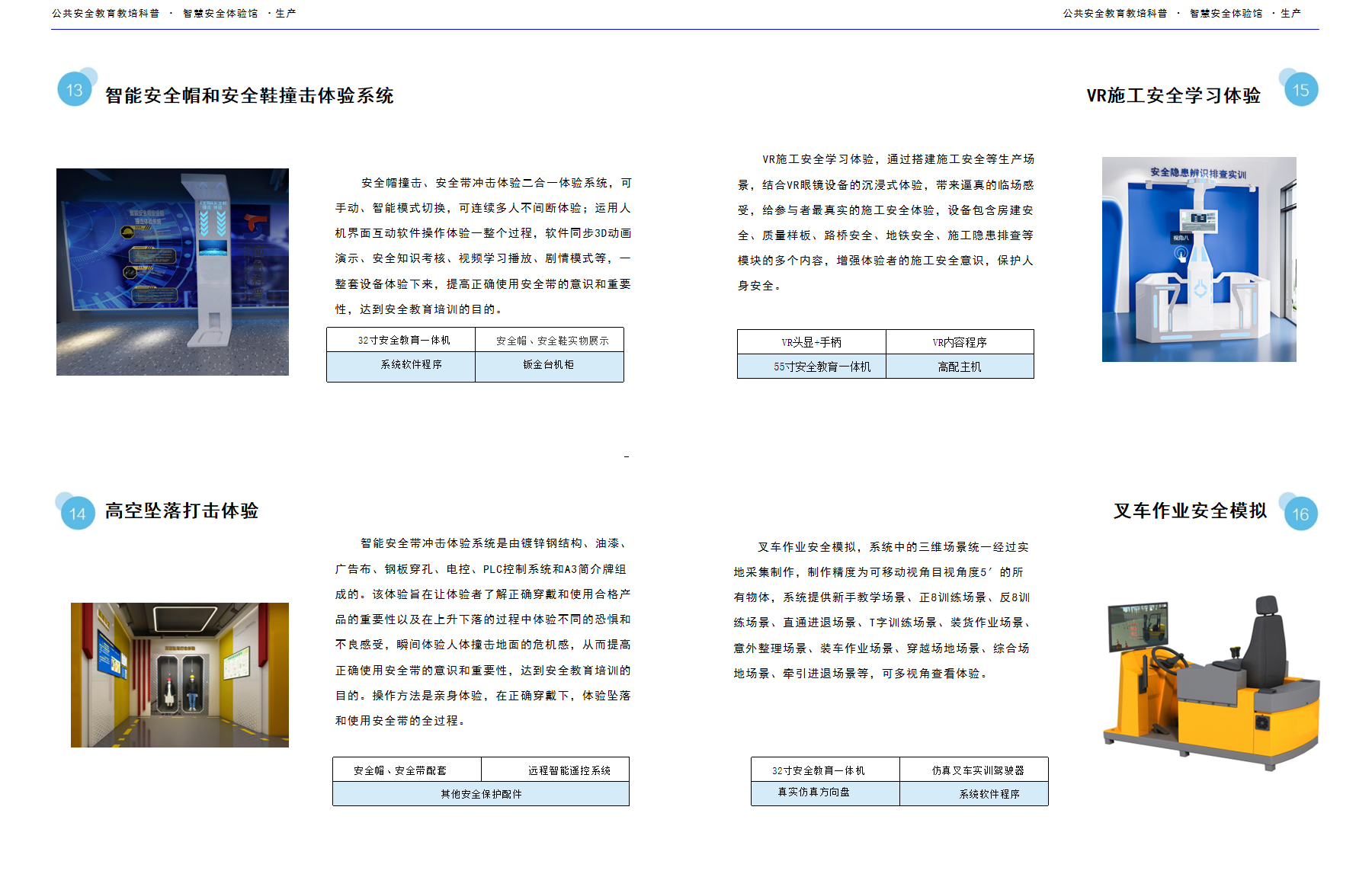
Task: Open the high-altitude fall corridor photo
Action: [180, 674]
